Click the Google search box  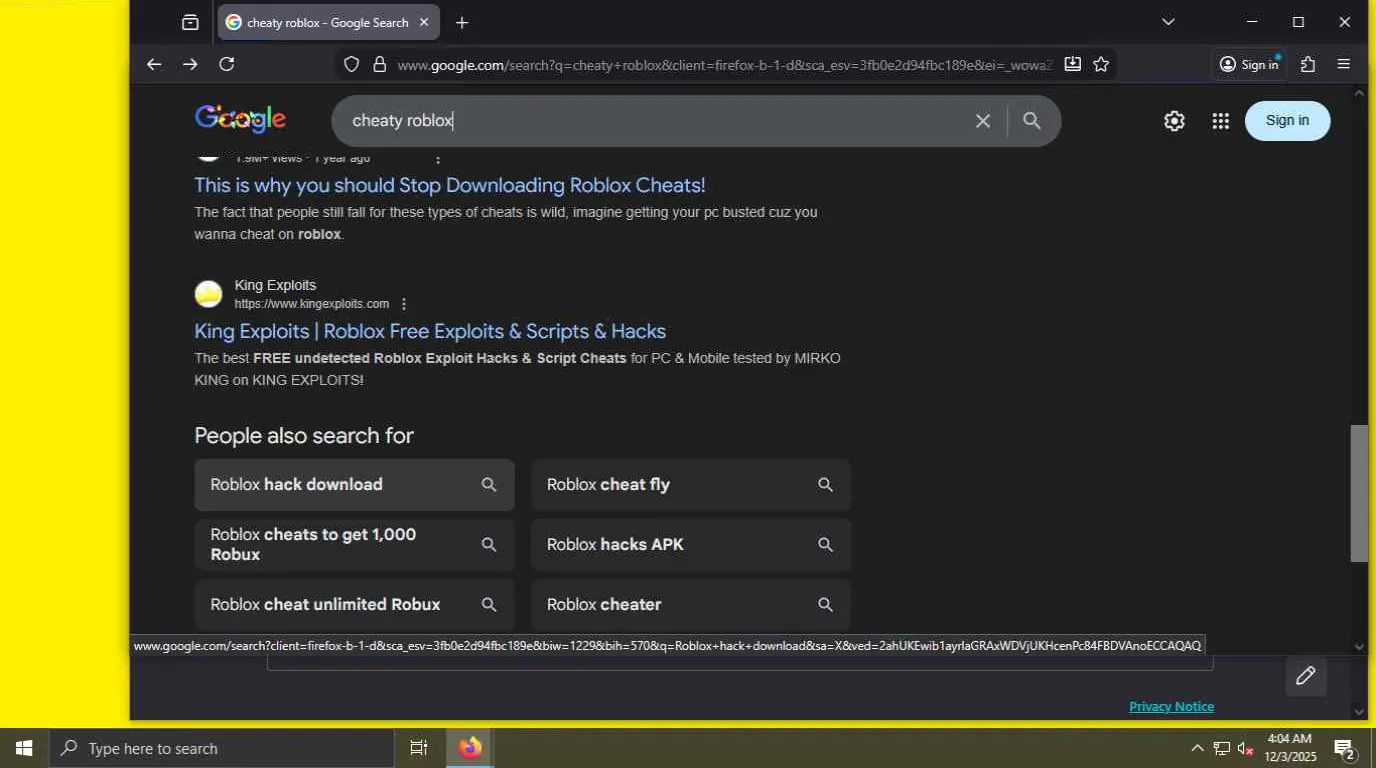[650, 121]
